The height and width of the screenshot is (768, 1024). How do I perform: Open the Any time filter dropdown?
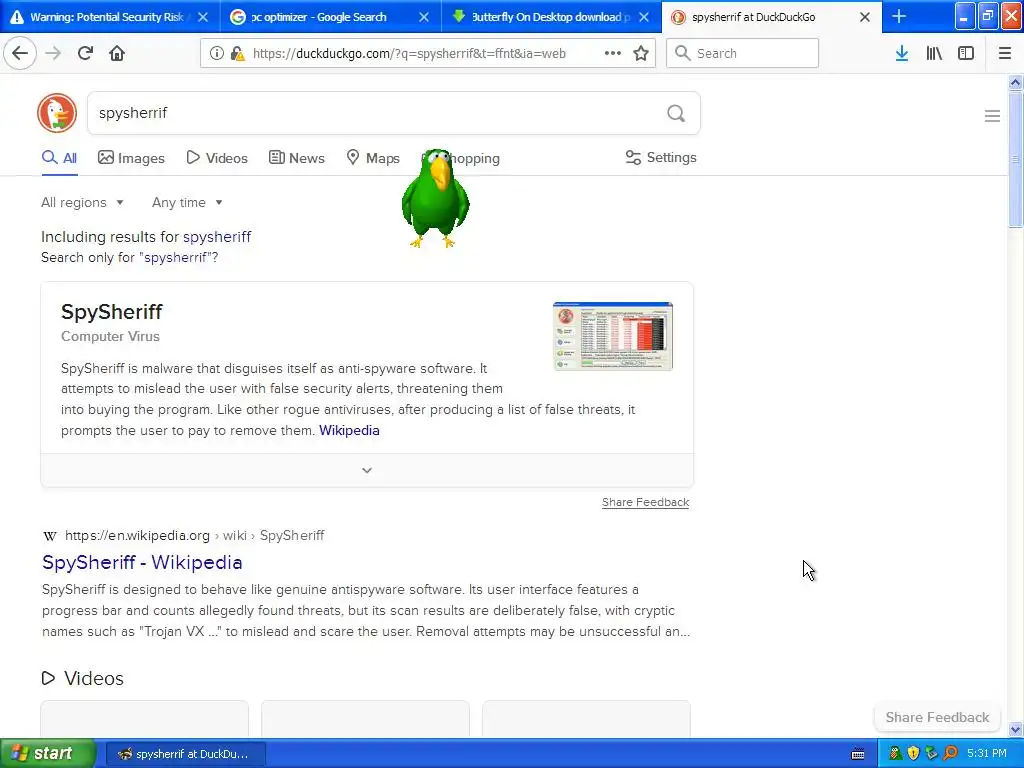coord(187,202)
